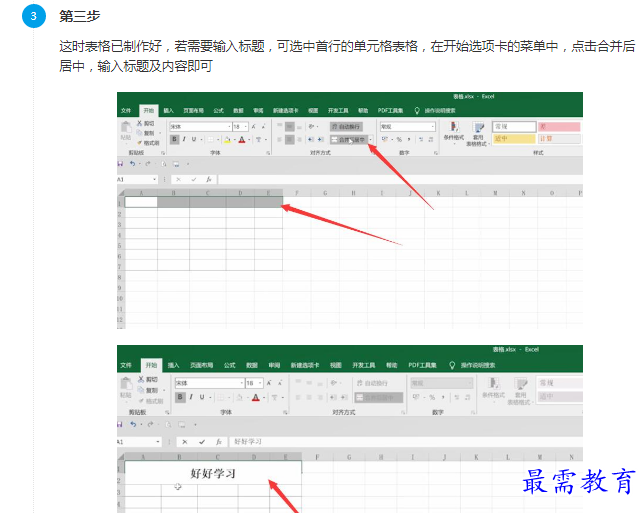Click red font color A, second screenshot

(256, 397)
